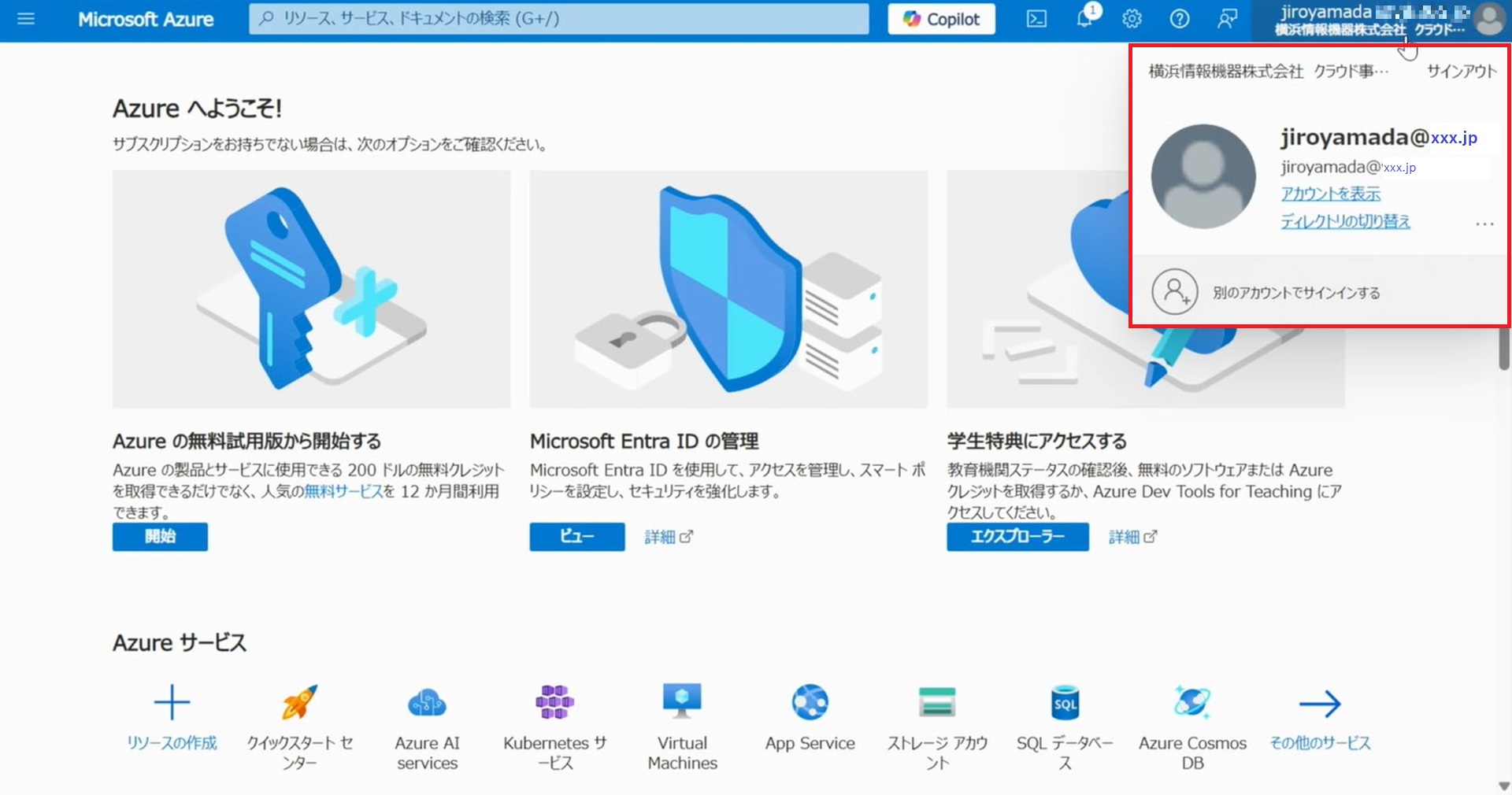
Task: Open the portal settings gear
Action: click(1132, 19)
